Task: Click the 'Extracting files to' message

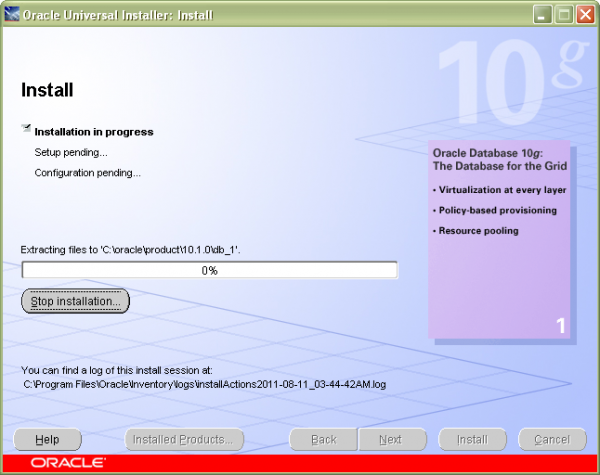Action: [x=130, y=250]
